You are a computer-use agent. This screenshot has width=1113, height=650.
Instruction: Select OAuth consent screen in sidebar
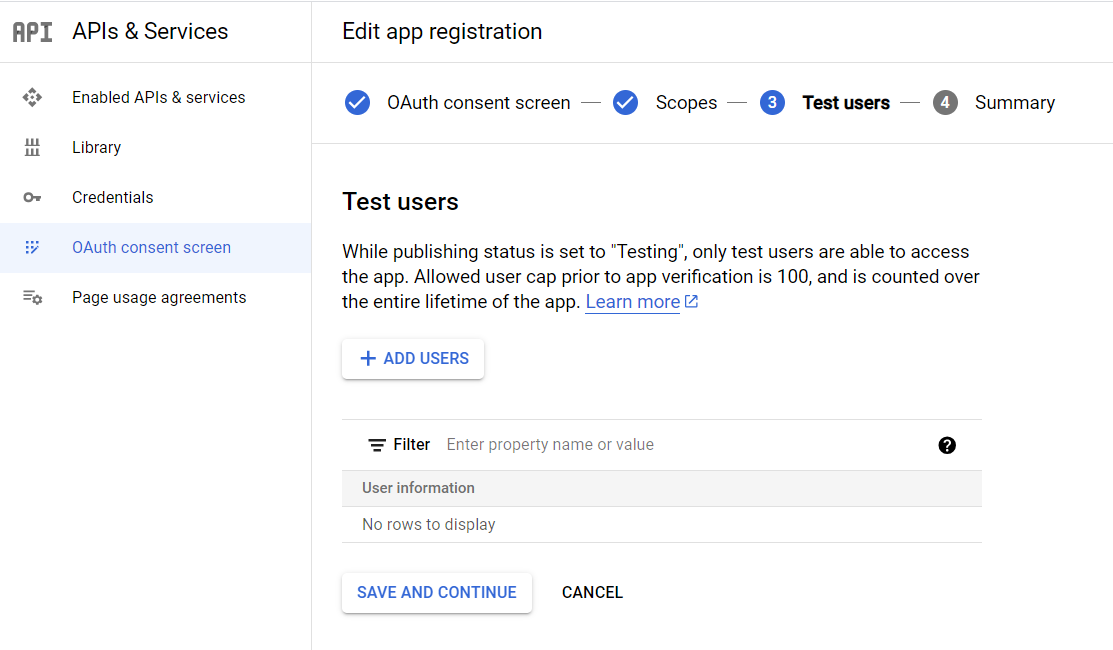[x=151, y=248]
